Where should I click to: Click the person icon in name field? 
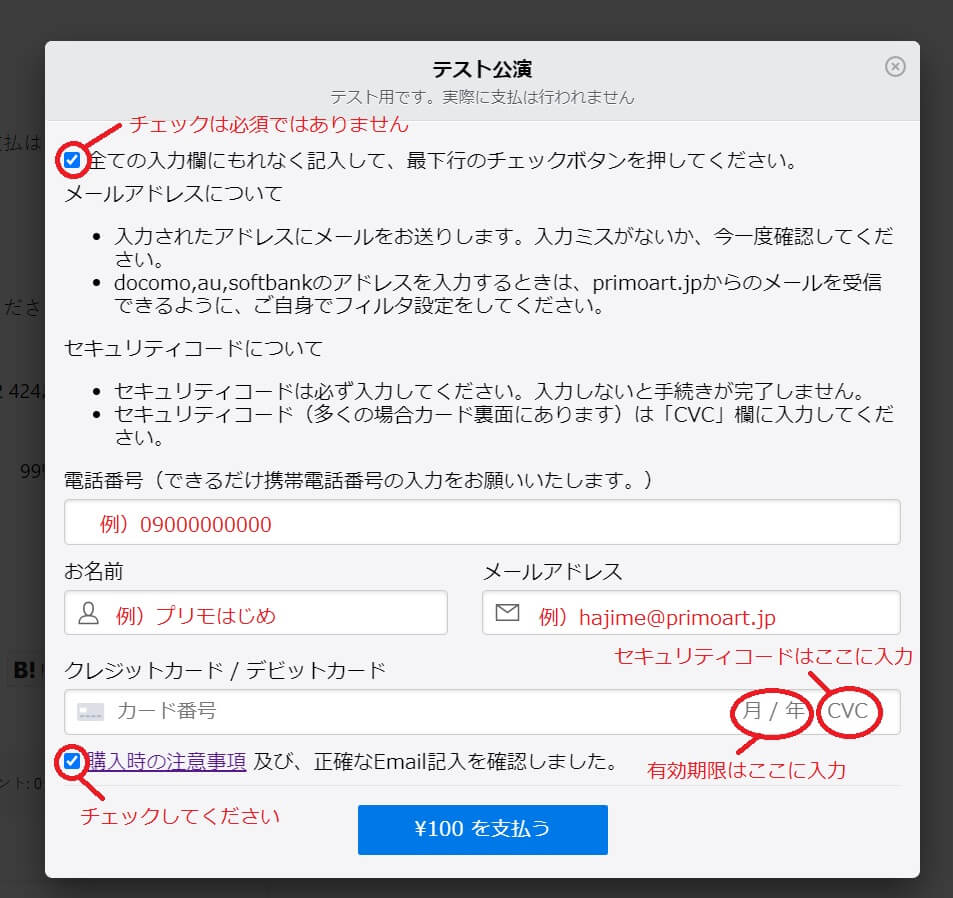coord(89,614)
